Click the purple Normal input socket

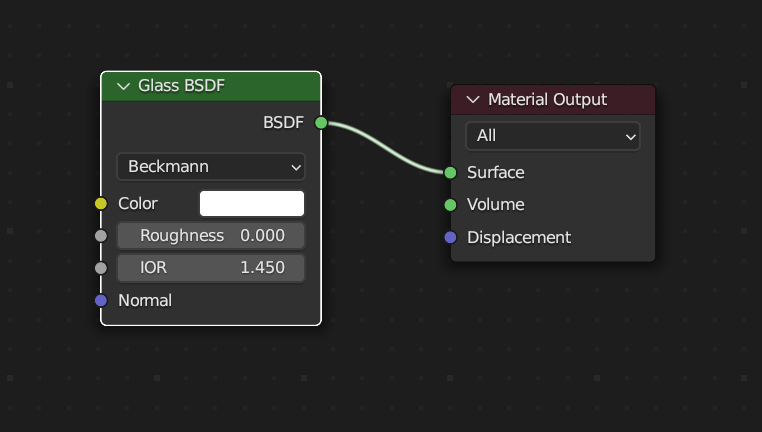[100, 300]
